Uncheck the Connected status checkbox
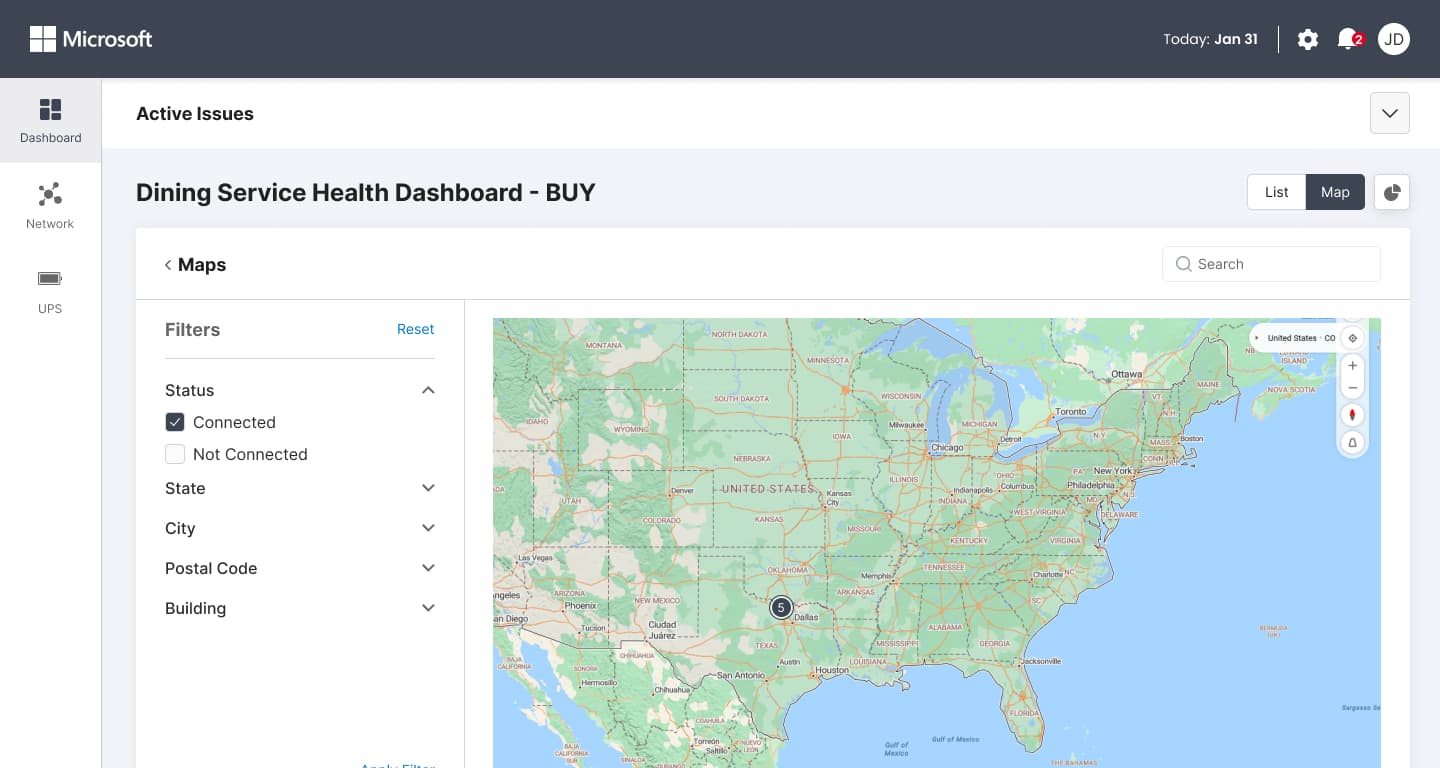This screenshot has width=1440, height=768. (x=175, y=422)
